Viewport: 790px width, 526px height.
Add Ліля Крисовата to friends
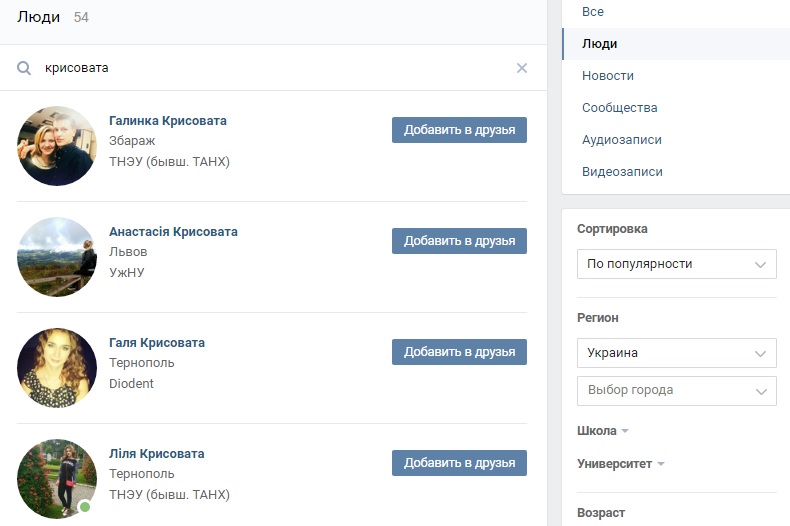459,463
